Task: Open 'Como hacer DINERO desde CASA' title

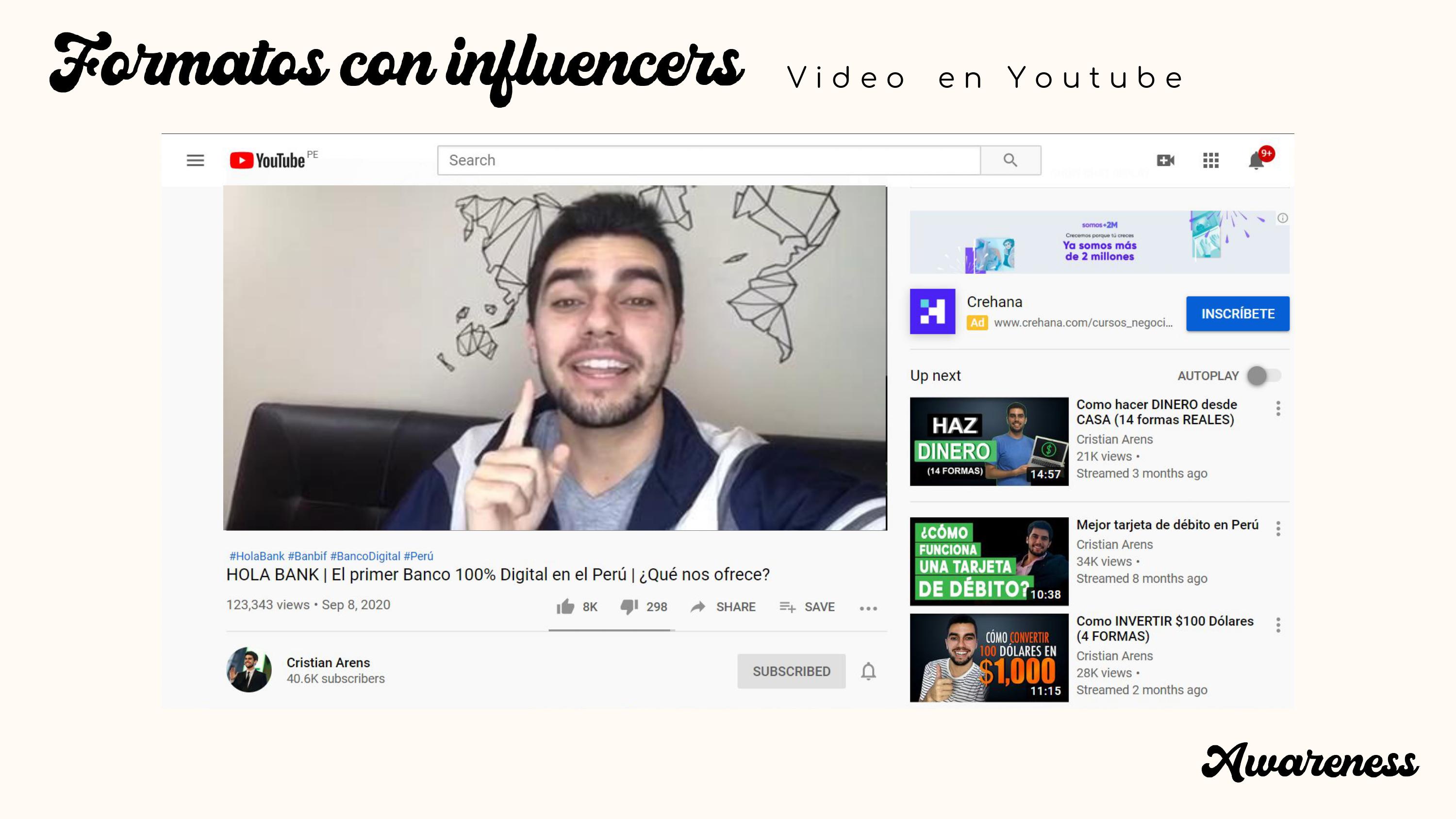Action: click(1157, 412)
